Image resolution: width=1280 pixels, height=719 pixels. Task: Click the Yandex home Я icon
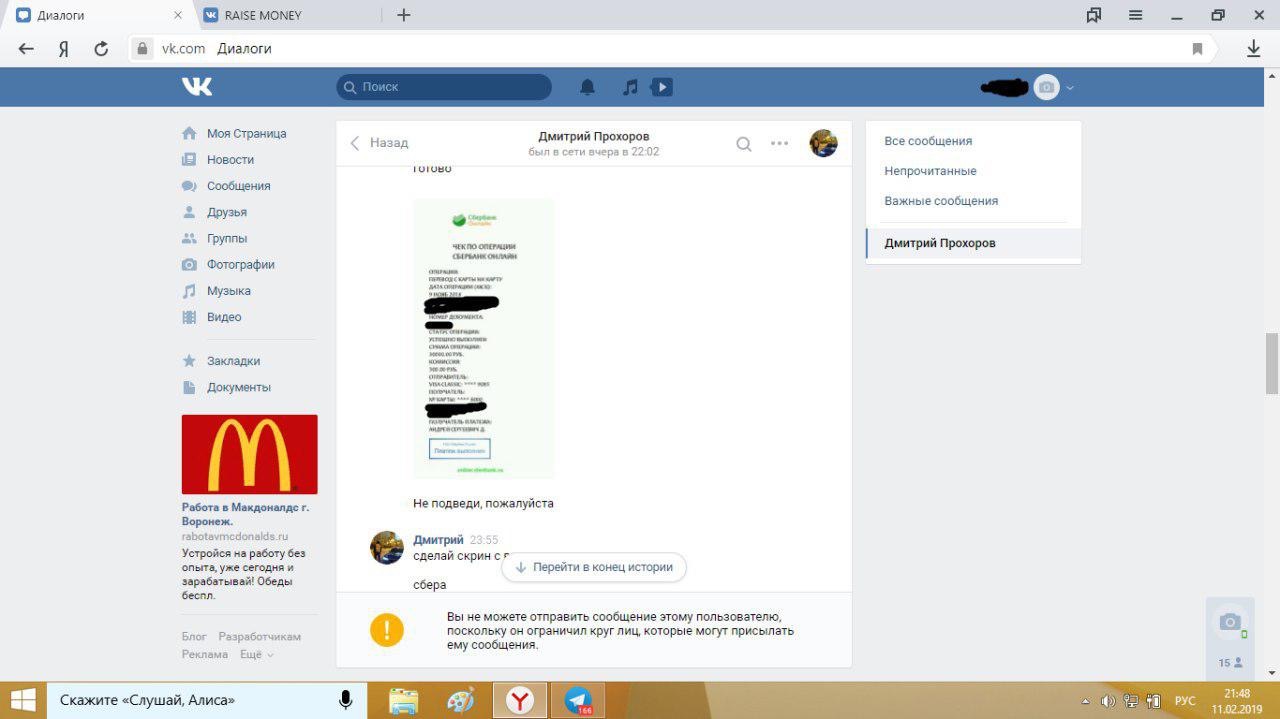pos(63,48)
